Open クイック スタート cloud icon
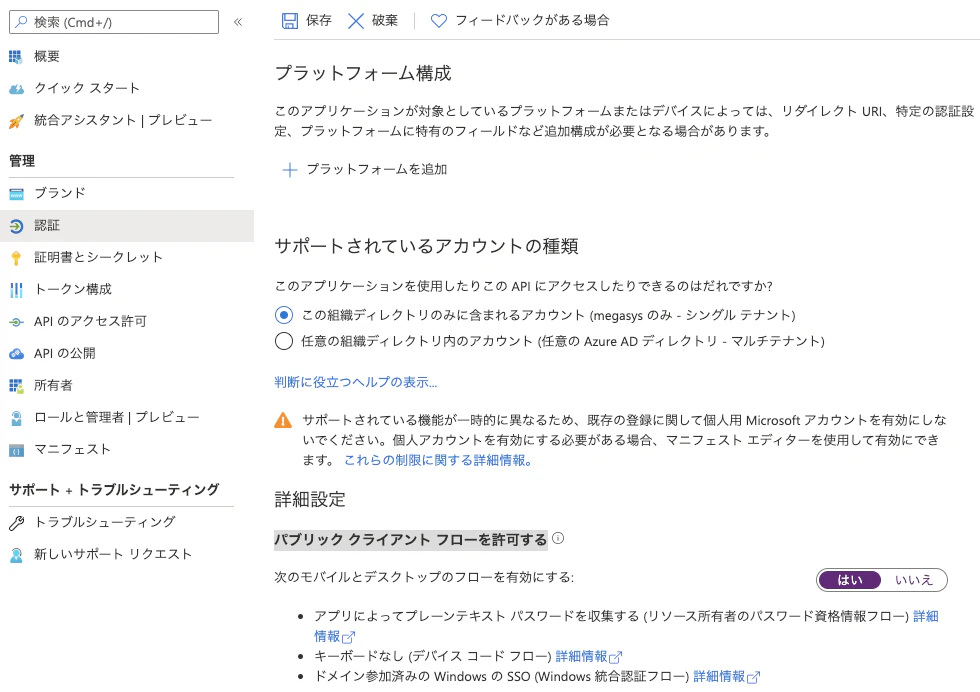The height and width of the screenshot is (692, 980). click(x=16, y=89)
